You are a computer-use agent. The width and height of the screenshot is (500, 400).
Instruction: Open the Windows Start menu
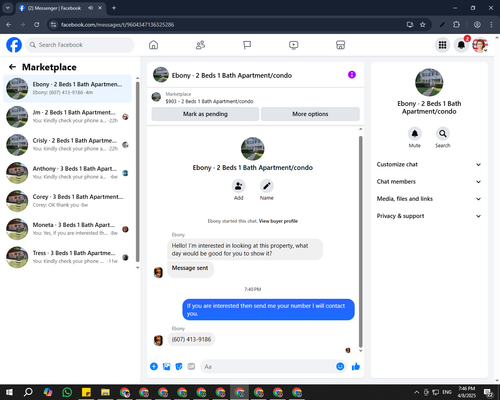pos(9,392)
